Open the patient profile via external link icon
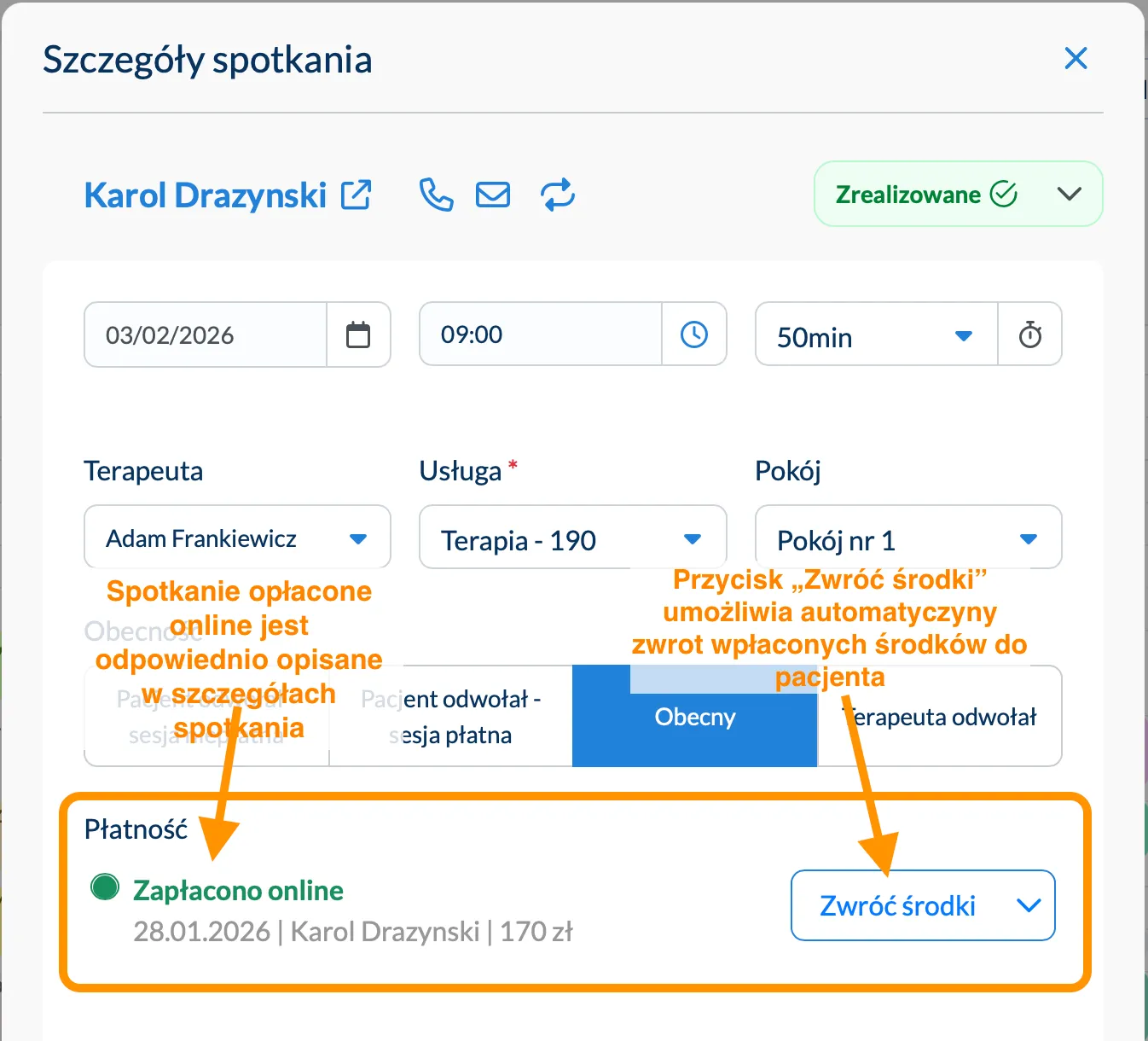Screen dimensions: 1148x1041 (x=357, y=195)
